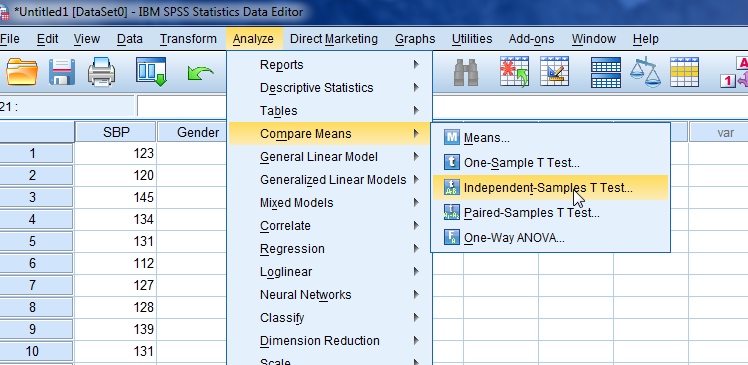Click the SBP cell with value 123

click(116, 153)
